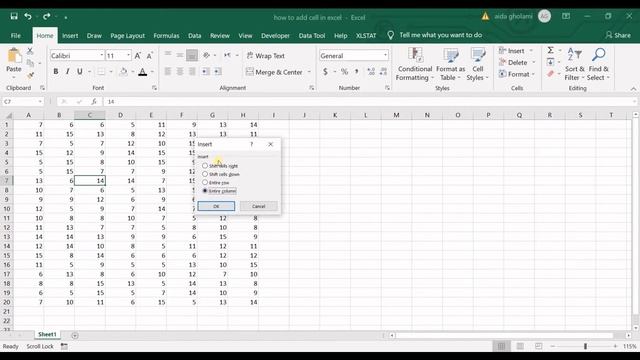Add a new sheet plus button
The height and width of the screenshot is (360, 640).
75,335
